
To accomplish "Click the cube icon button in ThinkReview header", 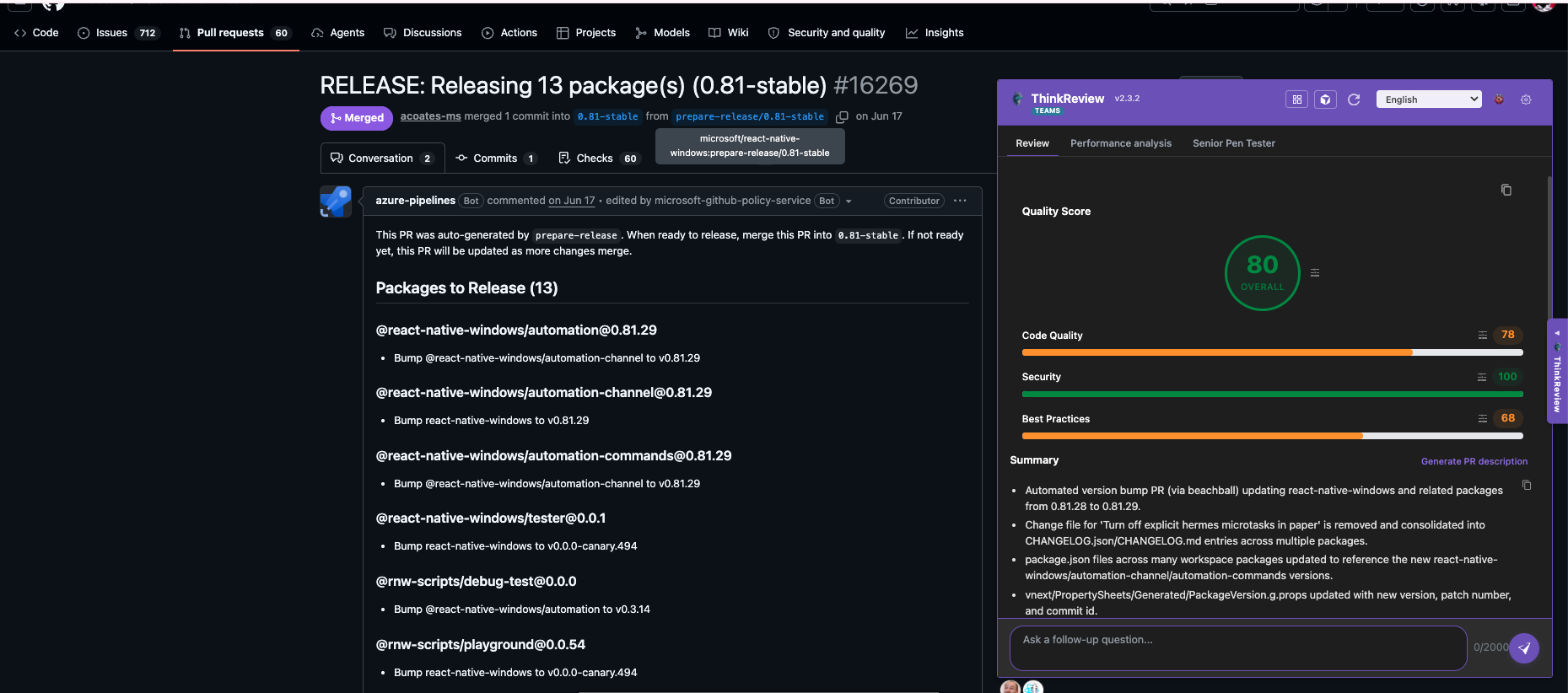I will click(x=1325, y=99).
